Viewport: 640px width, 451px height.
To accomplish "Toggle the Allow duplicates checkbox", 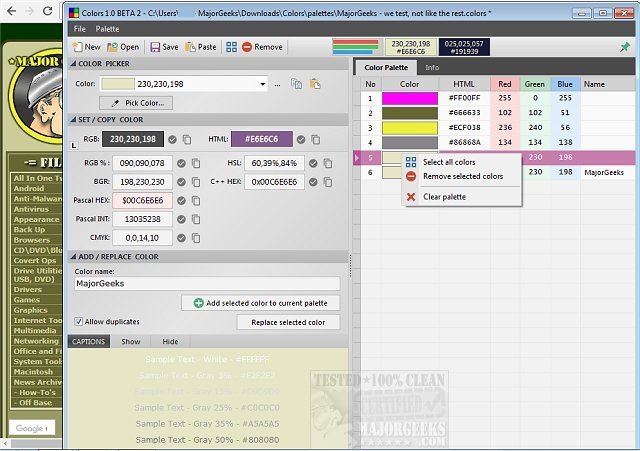I will click(78, 322).
